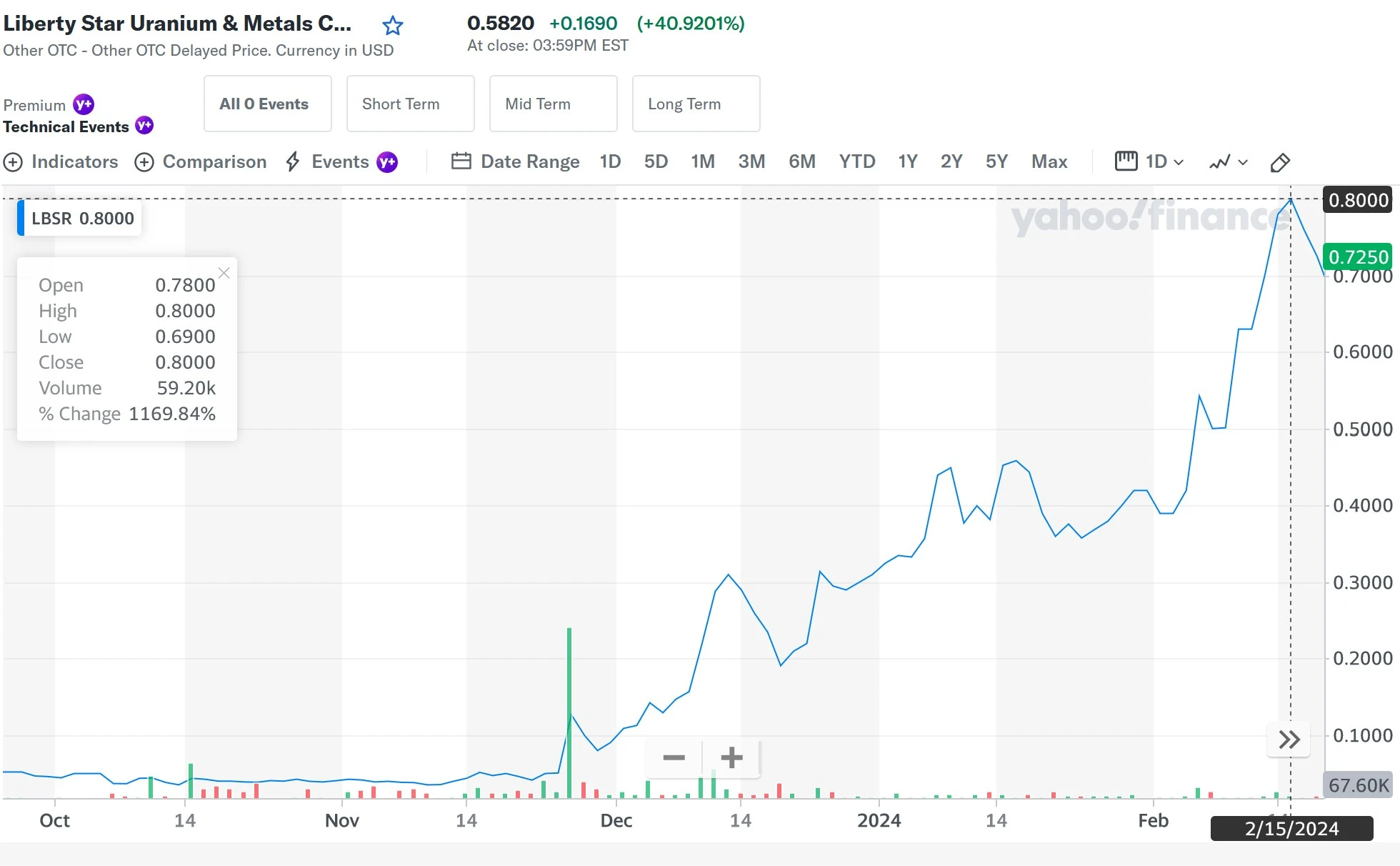Screen dimensions: 1400x866
Task: Click the plus icon beside Indicators
Action: click(13, 162)
